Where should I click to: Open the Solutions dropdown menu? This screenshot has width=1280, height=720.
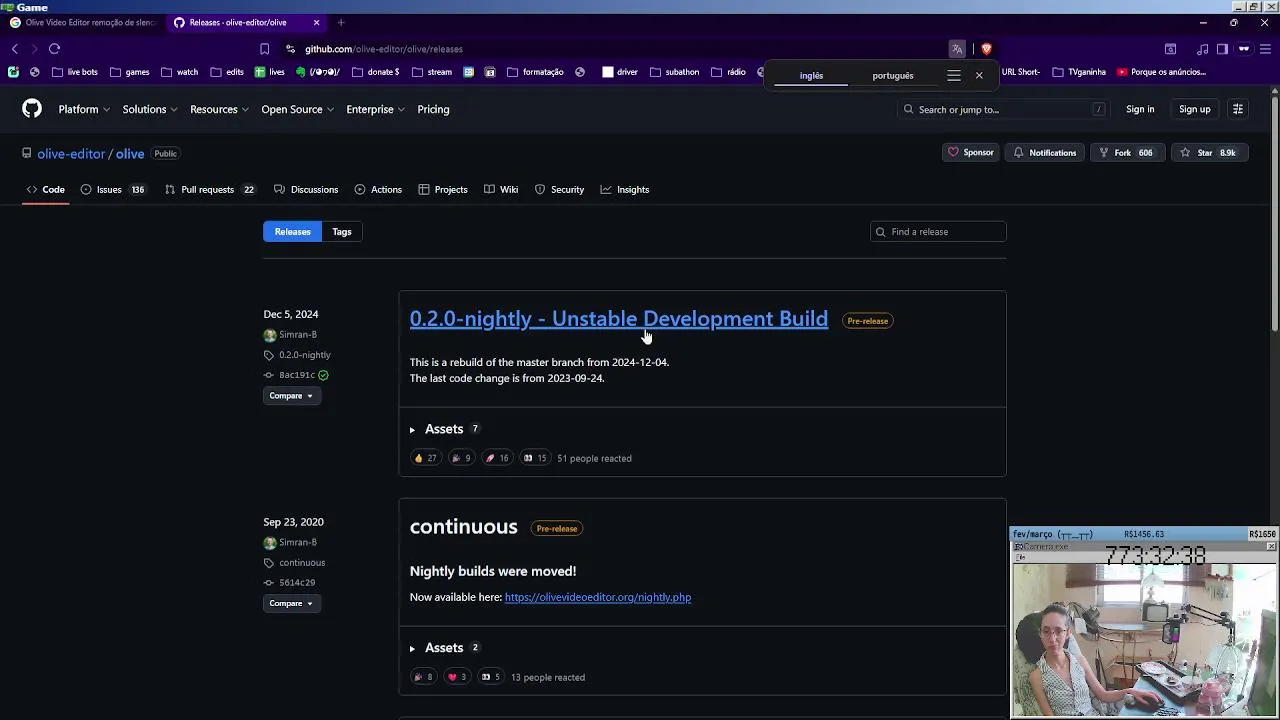pos(149,109)
